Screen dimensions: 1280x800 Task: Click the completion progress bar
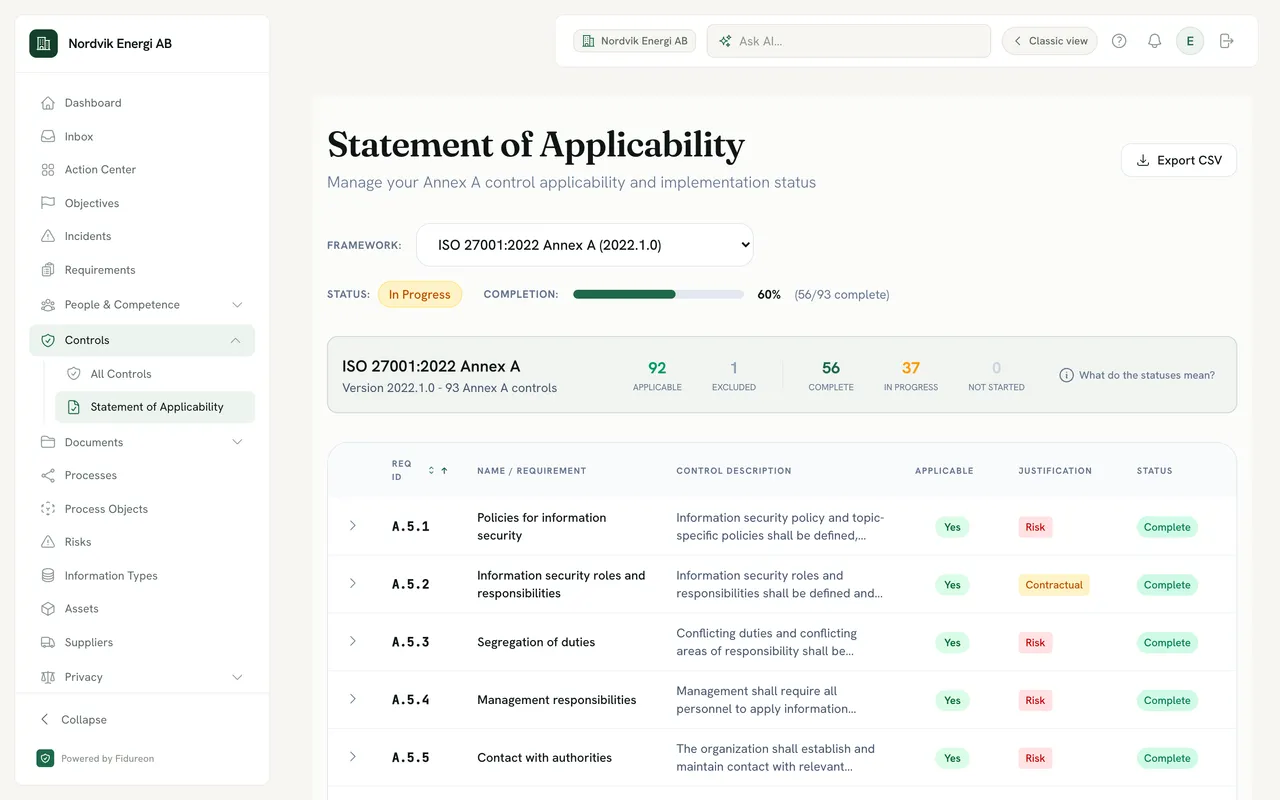tap(658, 295)
